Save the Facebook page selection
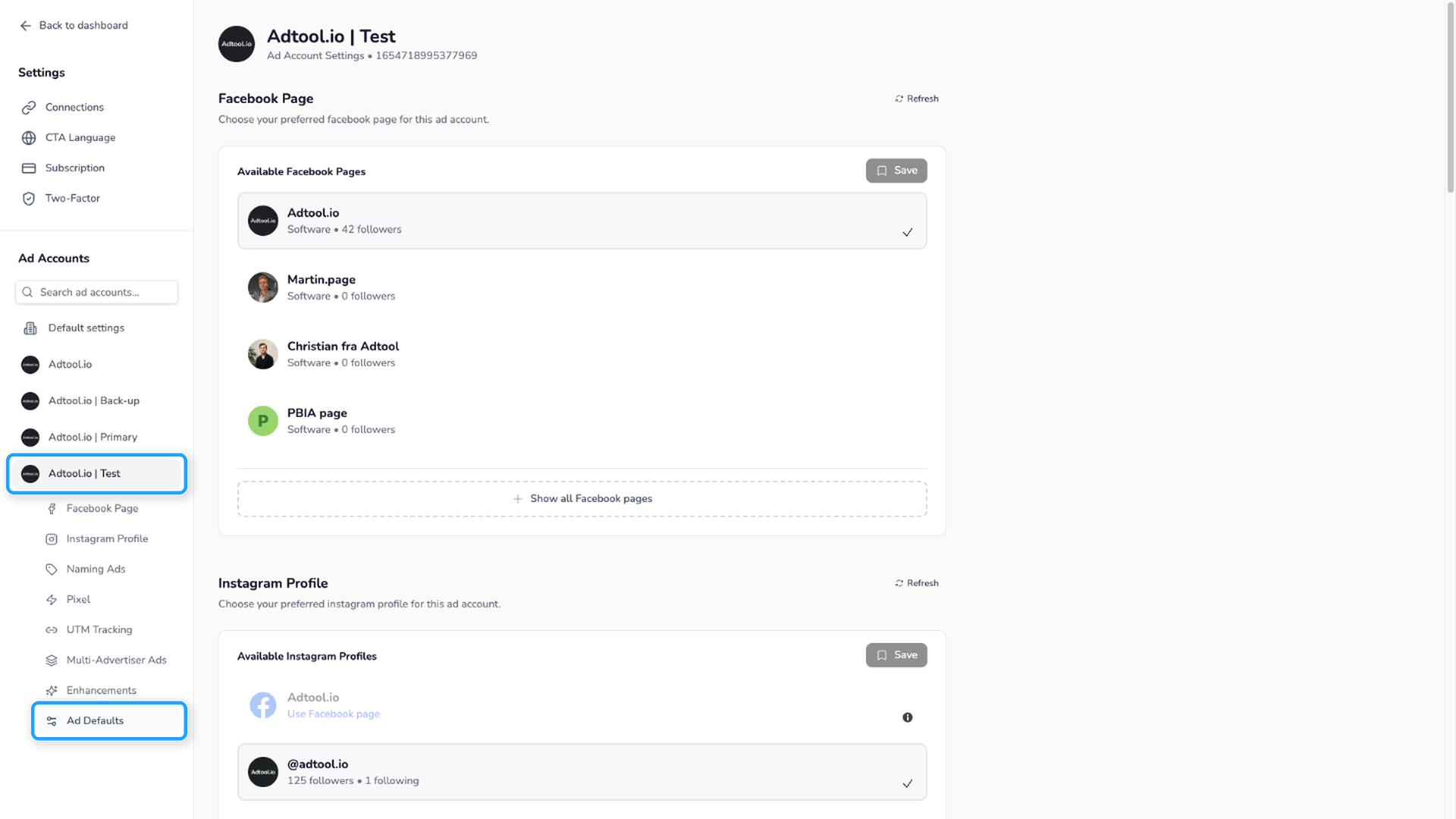The image size is (1456, 819). click(896, 171)
